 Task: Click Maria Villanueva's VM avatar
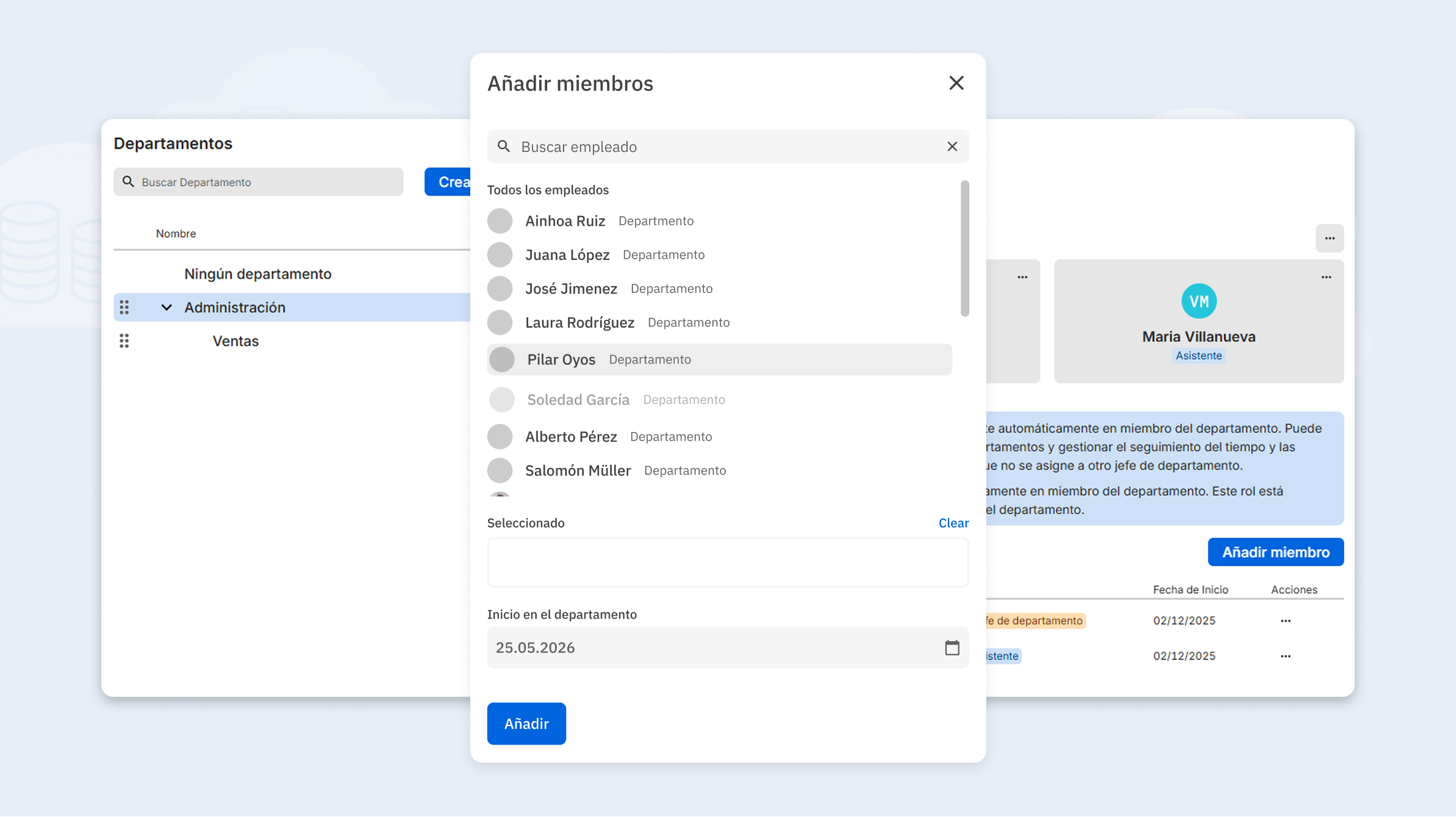coord(1199,301)
